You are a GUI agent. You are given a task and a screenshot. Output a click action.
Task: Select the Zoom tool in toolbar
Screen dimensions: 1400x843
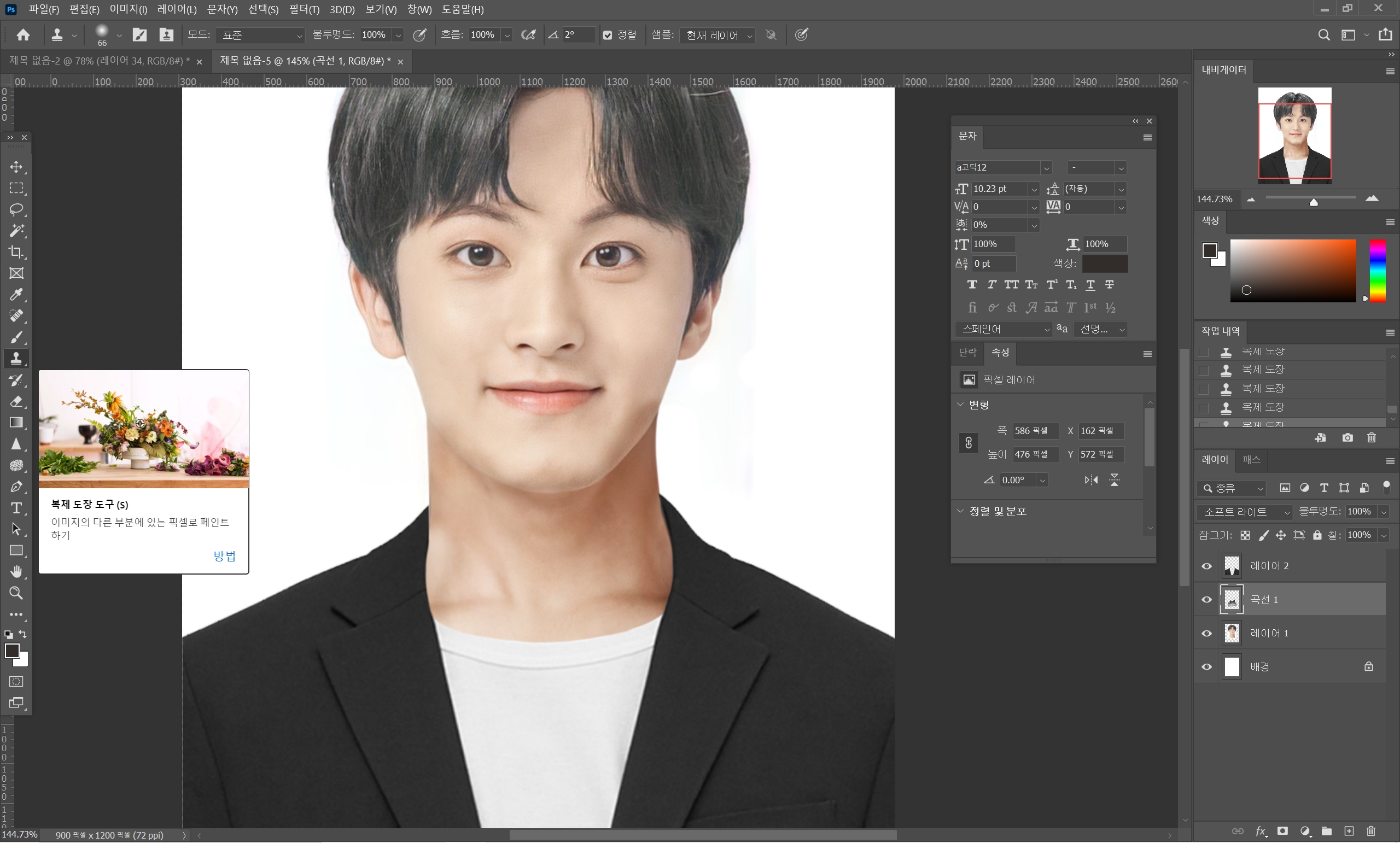[x=16, y=594]
